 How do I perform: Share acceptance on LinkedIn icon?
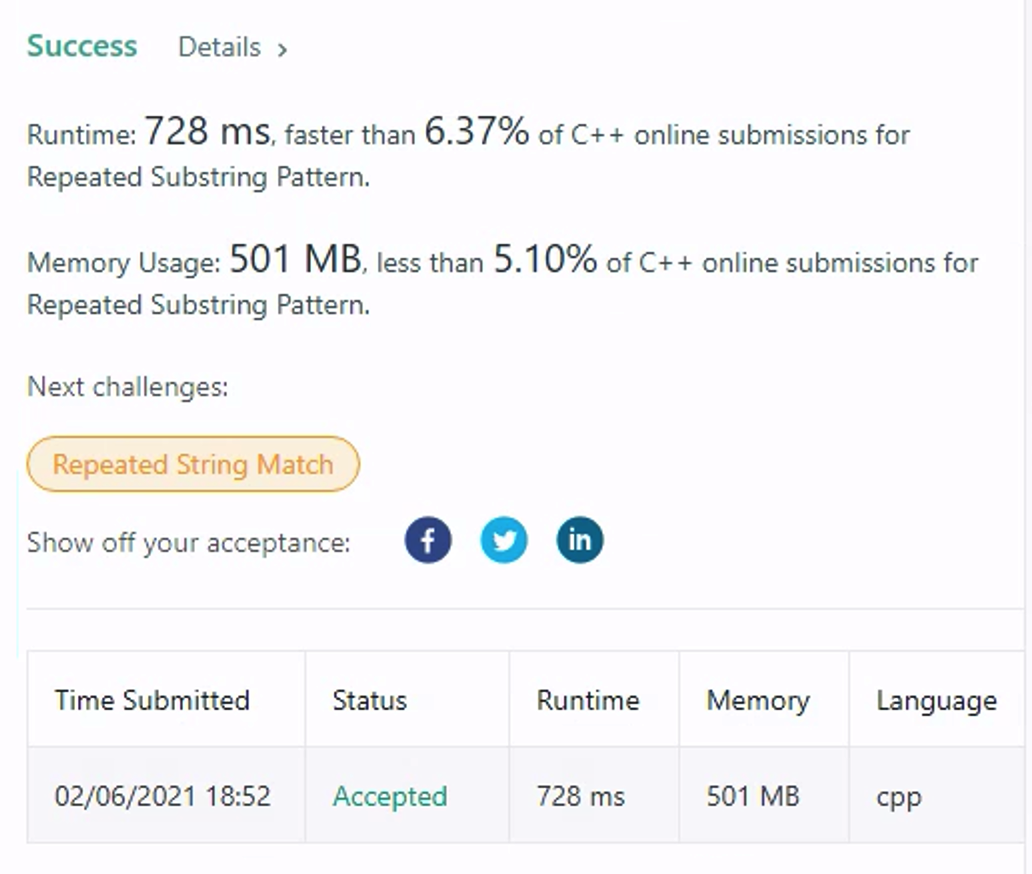tap(579, 540)
